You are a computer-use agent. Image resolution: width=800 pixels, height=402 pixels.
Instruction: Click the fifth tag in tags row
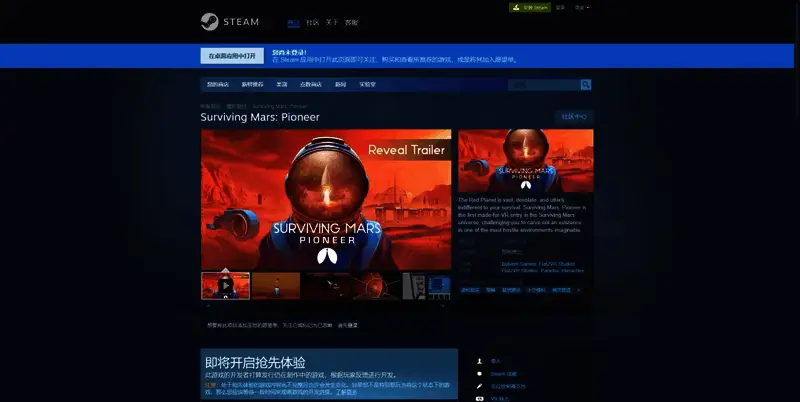click(561, 290)
